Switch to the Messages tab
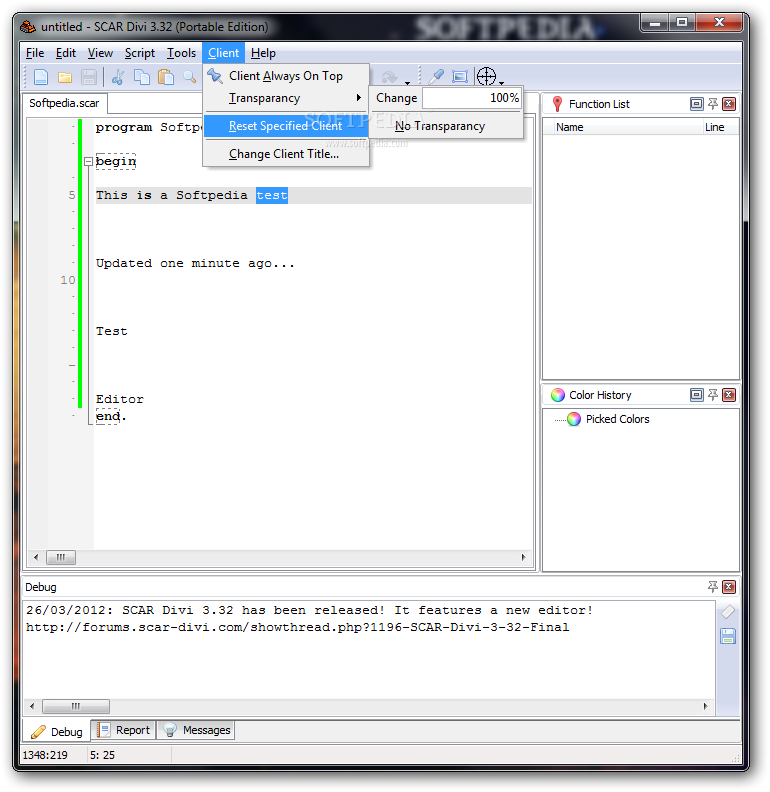The image size is (770, 792). (x=197, y=730)
